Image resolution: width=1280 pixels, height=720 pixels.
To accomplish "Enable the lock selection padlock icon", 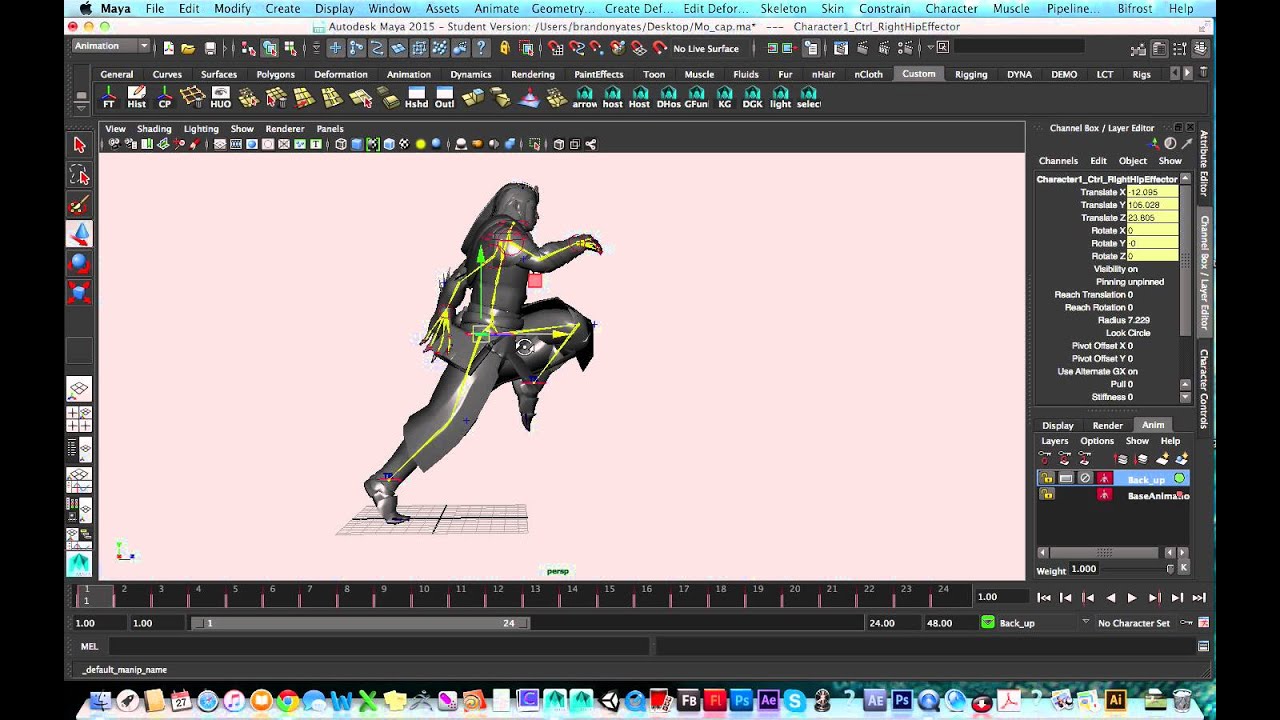I will [505, 48].
